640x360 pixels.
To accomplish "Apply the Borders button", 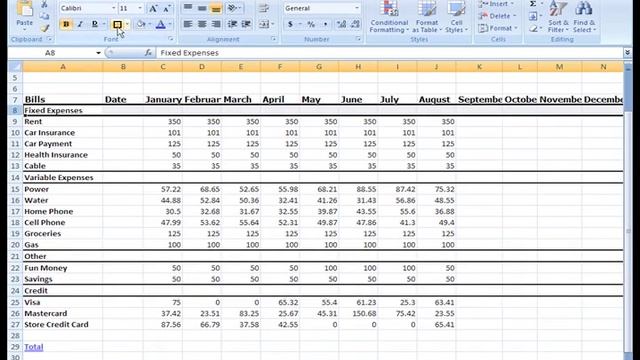I will tap(117, 24).
